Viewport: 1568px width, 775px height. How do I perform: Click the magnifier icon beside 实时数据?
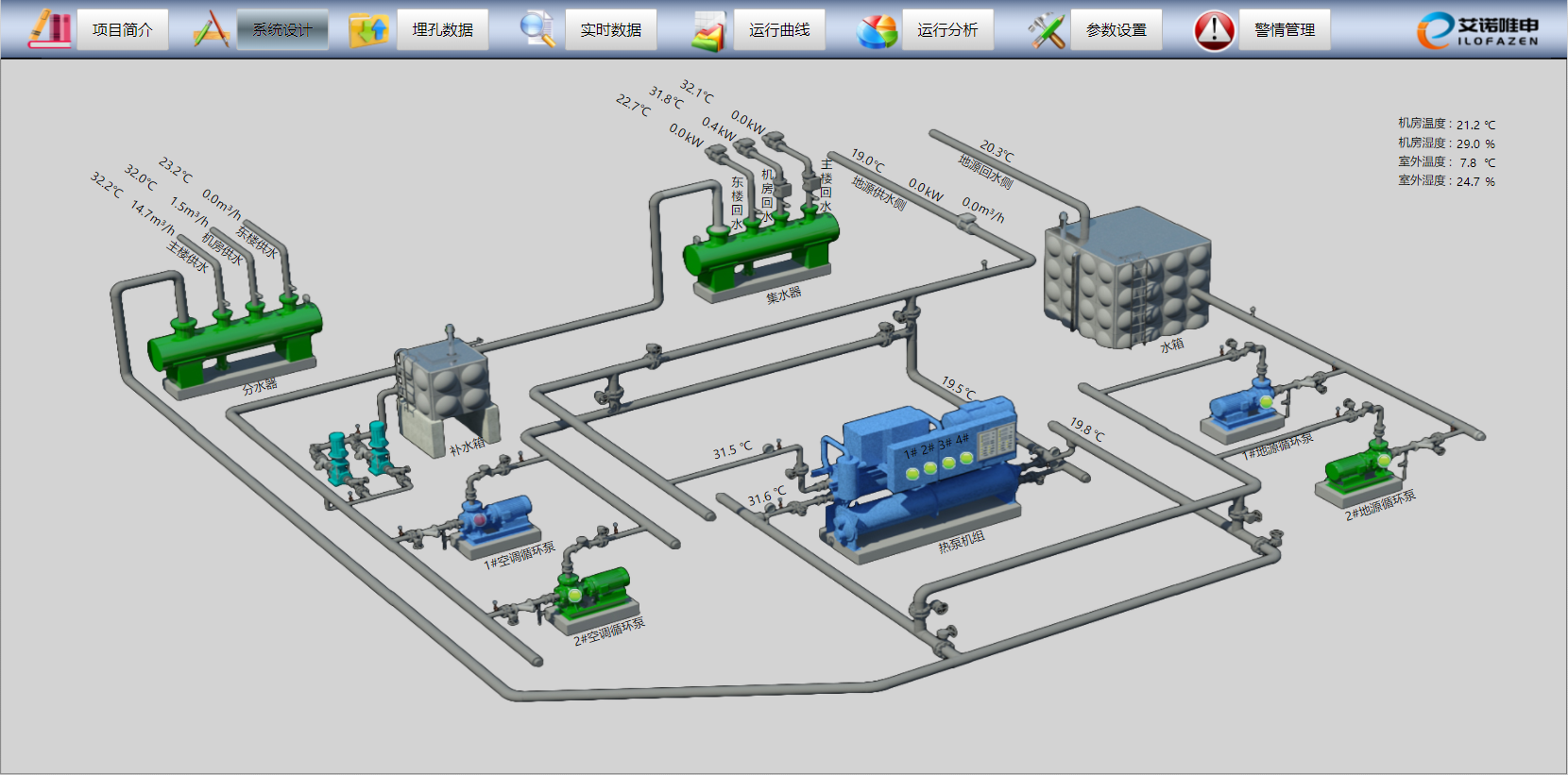(537, 29)
